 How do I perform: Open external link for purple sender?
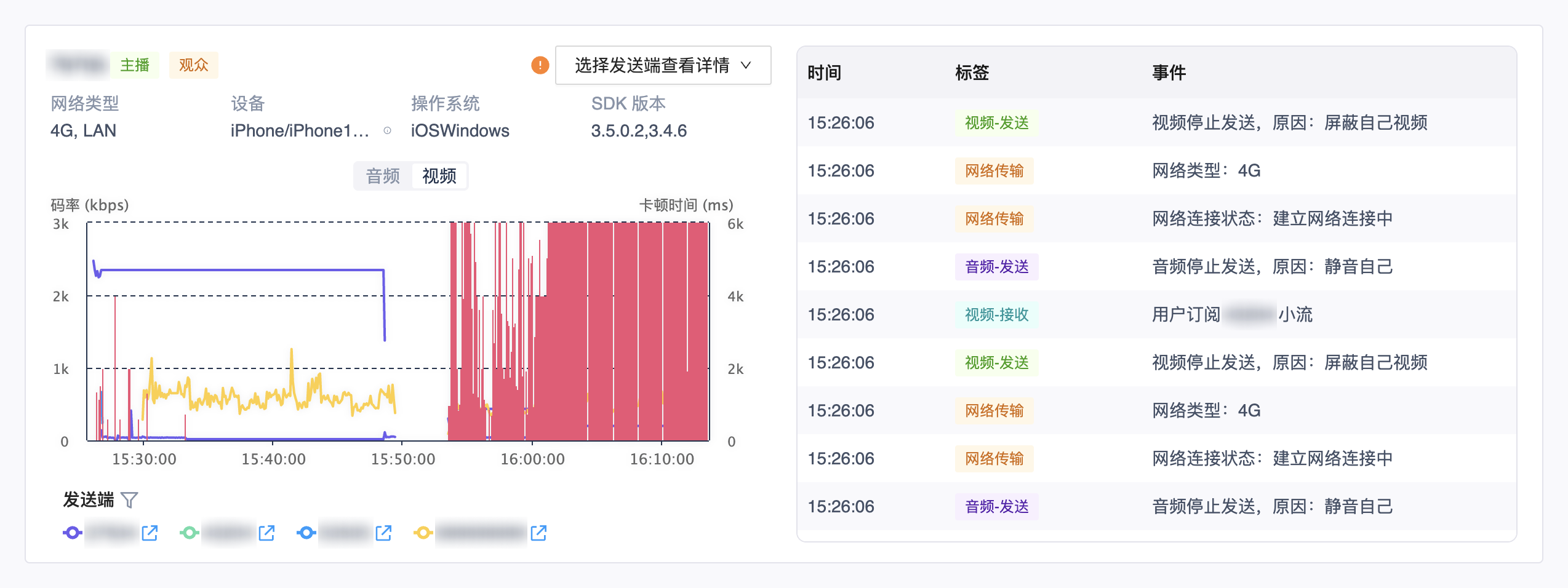coord(150,533)
